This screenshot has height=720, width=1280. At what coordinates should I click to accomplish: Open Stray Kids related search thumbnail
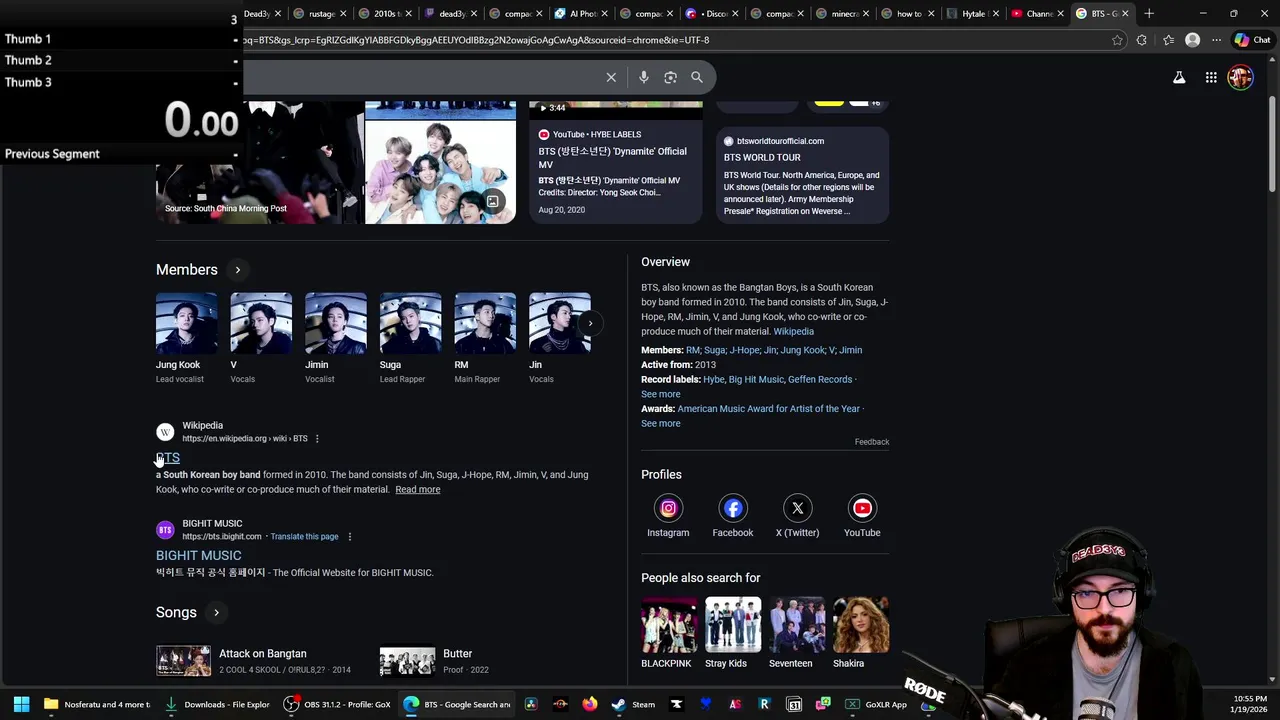tap(732, 625)
